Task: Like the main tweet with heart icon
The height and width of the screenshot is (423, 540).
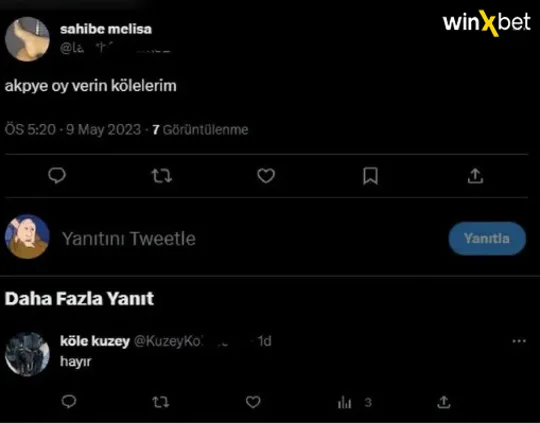Action: coord(266,176)
